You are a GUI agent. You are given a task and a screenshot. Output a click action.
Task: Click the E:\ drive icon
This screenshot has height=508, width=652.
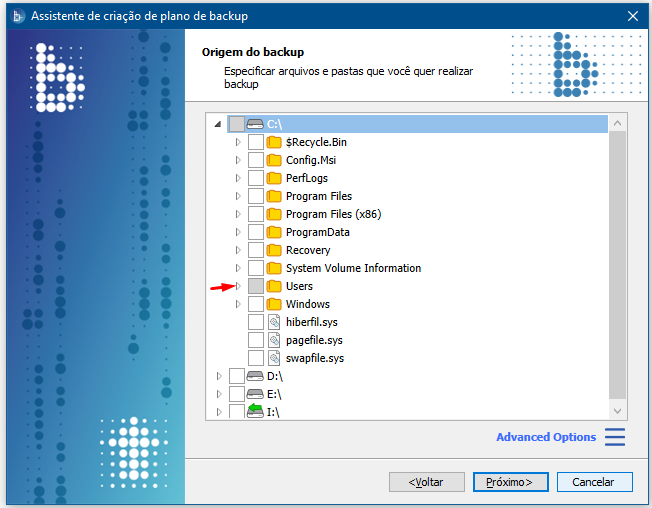coord(255,394)
